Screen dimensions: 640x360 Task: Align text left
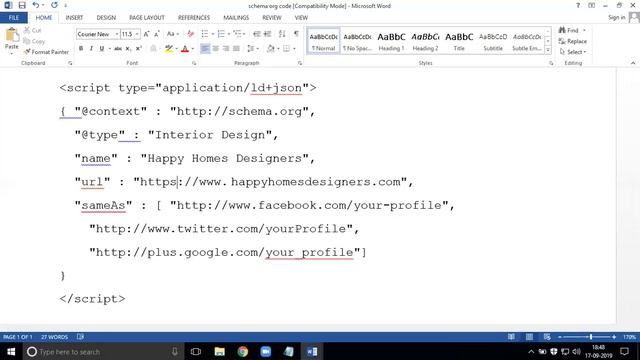coord(205,49)
